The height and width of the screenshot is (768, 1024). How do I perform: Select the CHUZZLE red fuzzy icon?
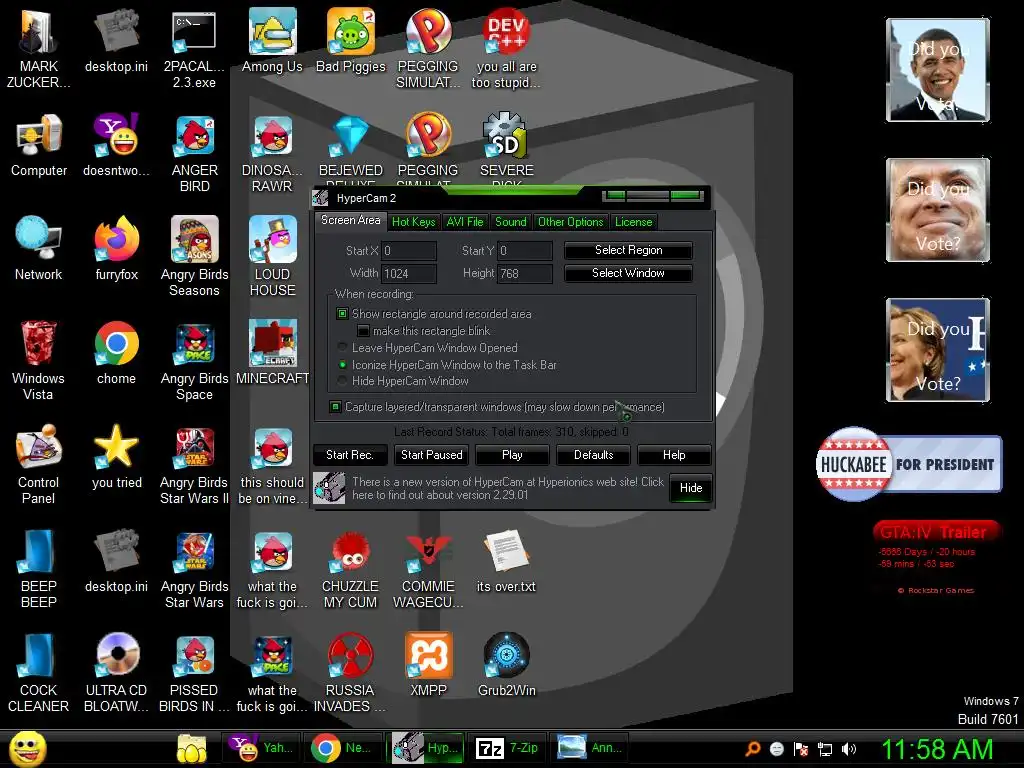tap(350, 568)
